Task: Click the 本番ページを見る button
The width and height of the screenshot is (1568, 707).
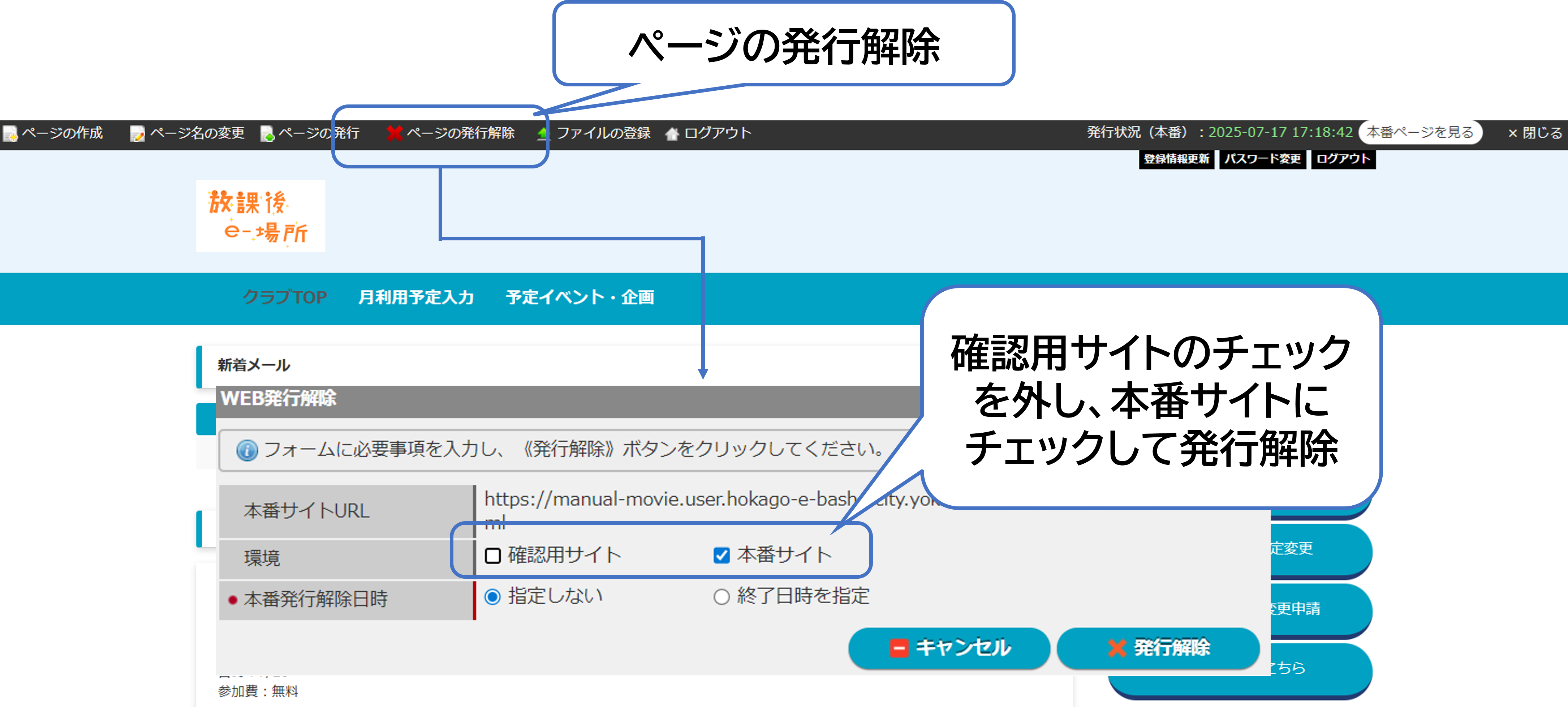Action: 1420,132
